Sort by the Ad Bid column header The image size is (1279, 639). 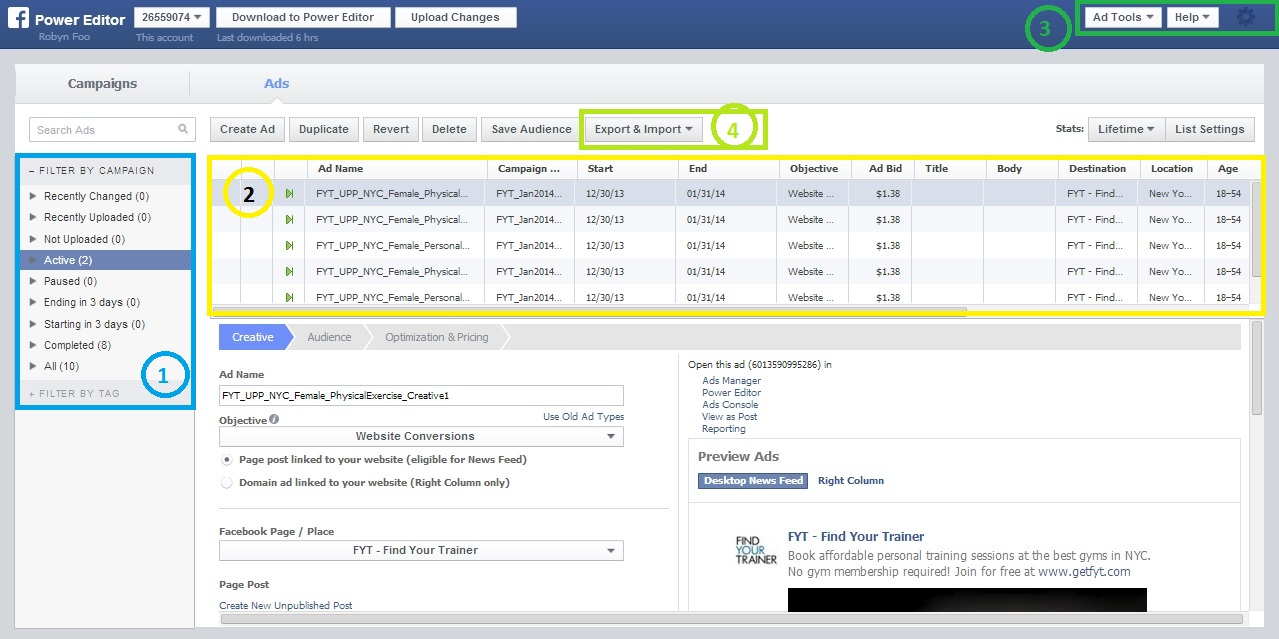[881, 169]
